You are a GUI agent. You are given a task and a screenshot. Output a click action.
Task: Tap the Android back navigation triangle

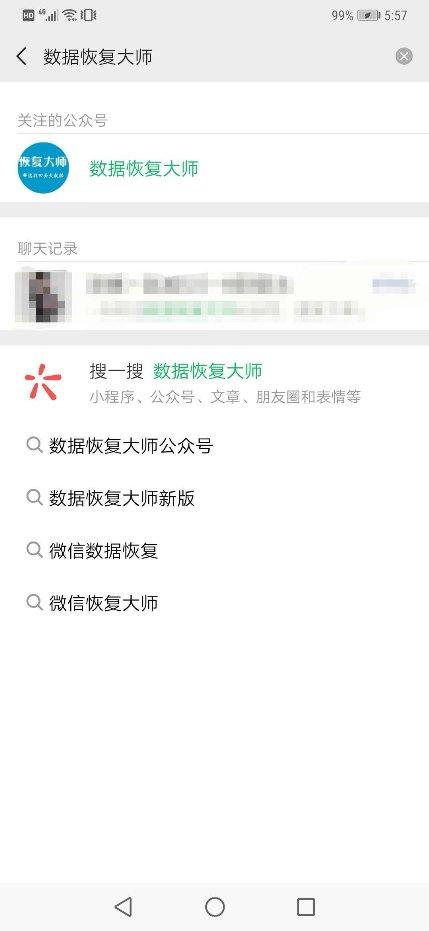pos(123,907)
